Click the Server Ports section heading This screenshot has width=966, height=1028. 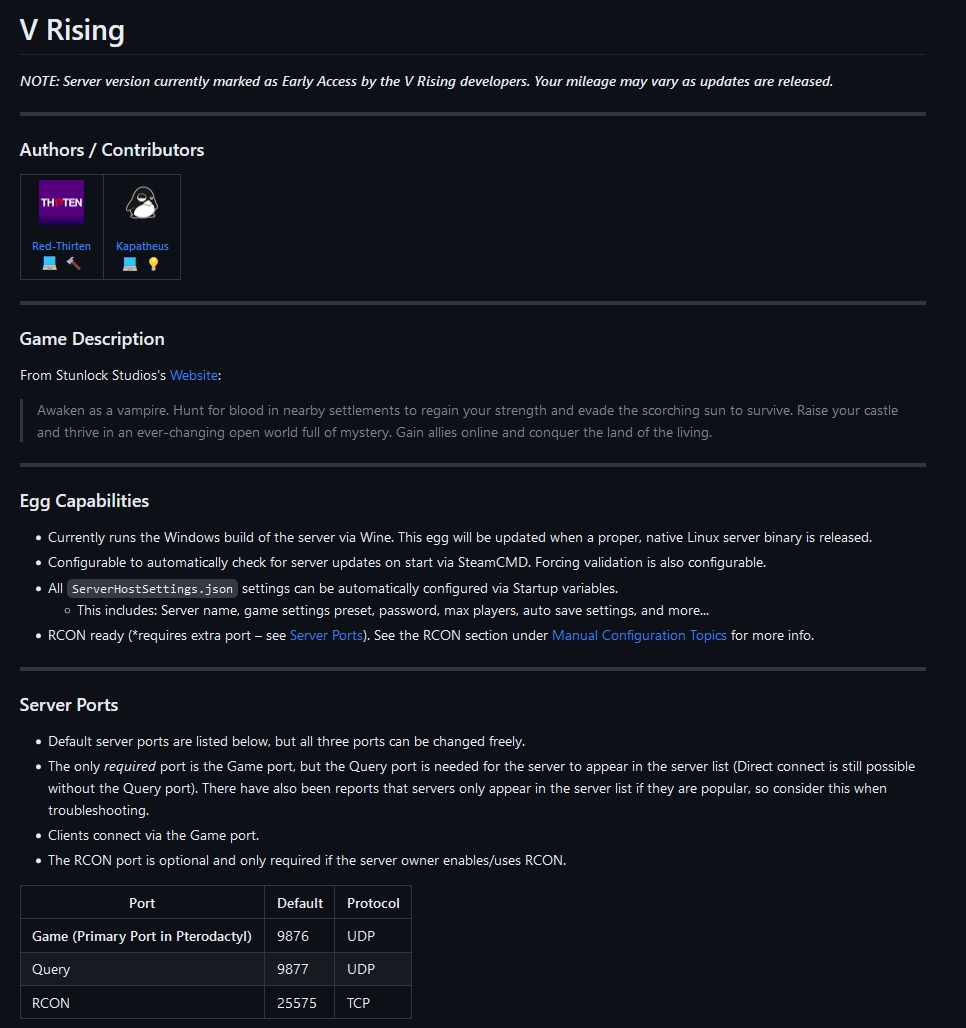[x=69, y=705]
